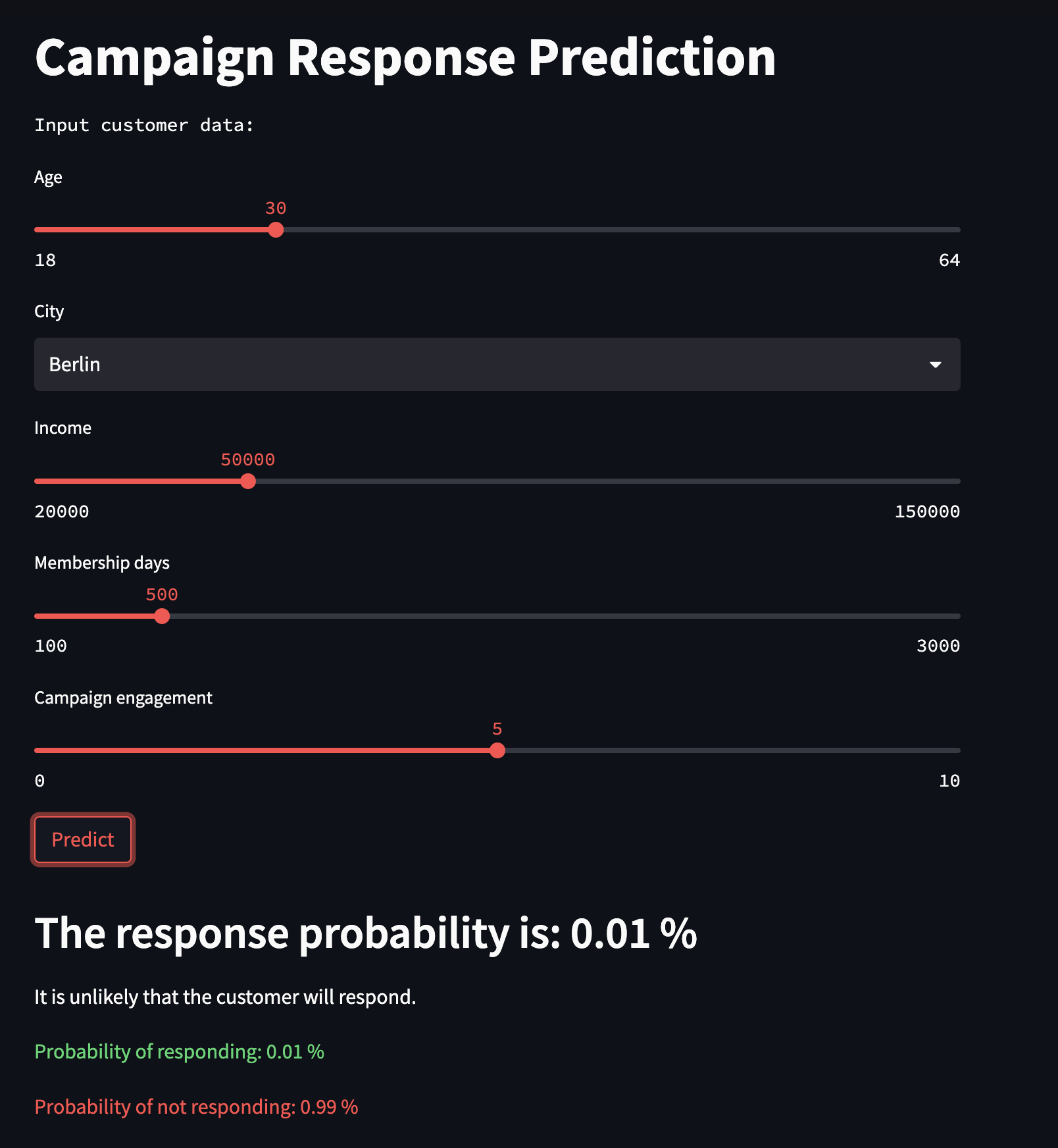
Task: Click the Income maximum label 150000
Action: 926,512
